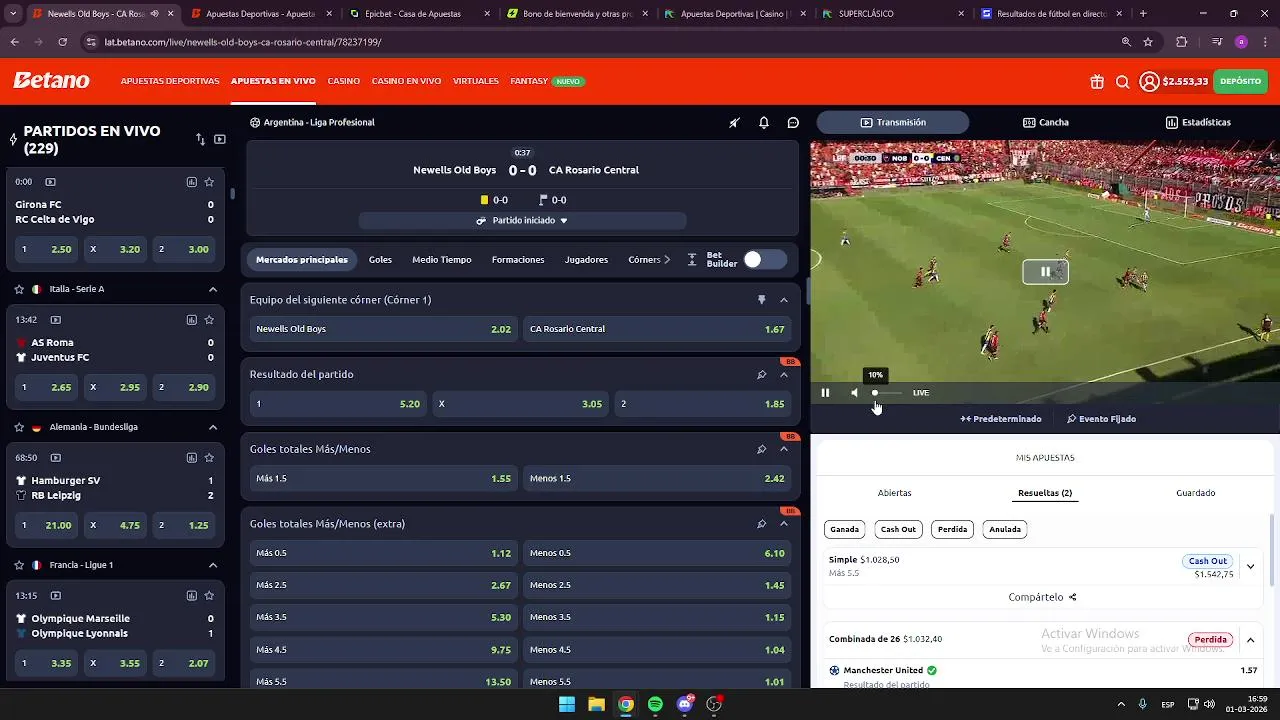
Task: Collapse Goles totales Más/Menos (extra) market
Action: (x=784, y=524)
